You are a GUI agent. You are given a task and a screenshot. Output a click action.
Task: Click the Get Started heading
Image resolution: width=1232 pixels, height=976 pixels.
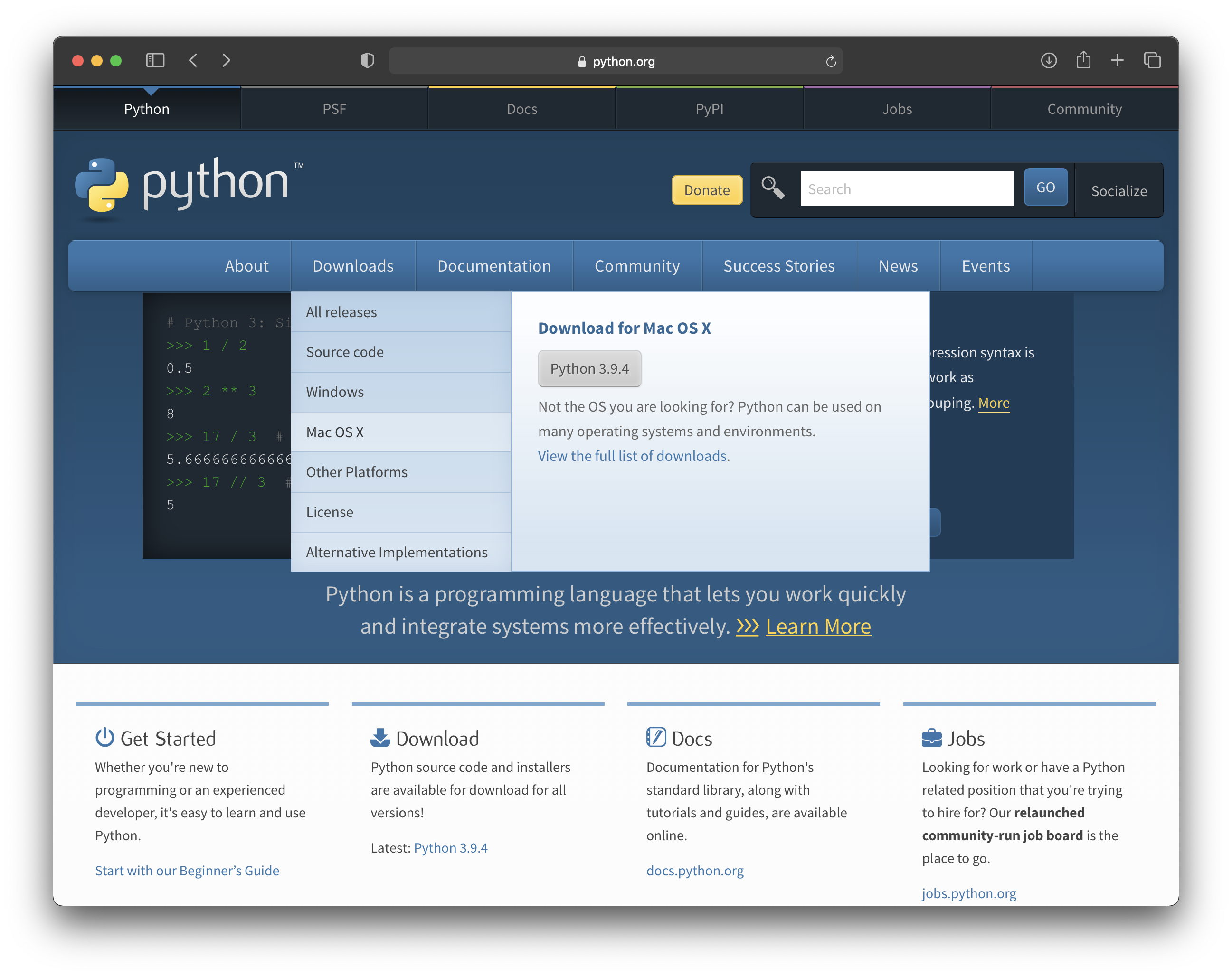tap(168, 739)
